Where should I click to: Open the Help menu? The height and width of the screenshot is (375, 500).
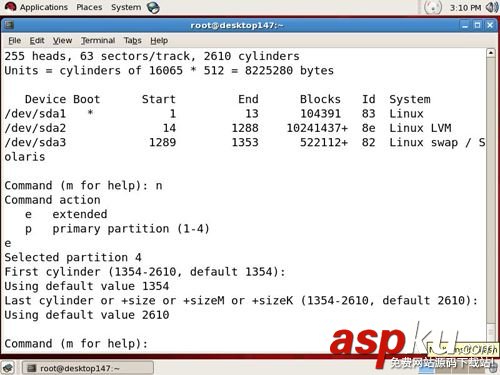[x=159, y=41]
